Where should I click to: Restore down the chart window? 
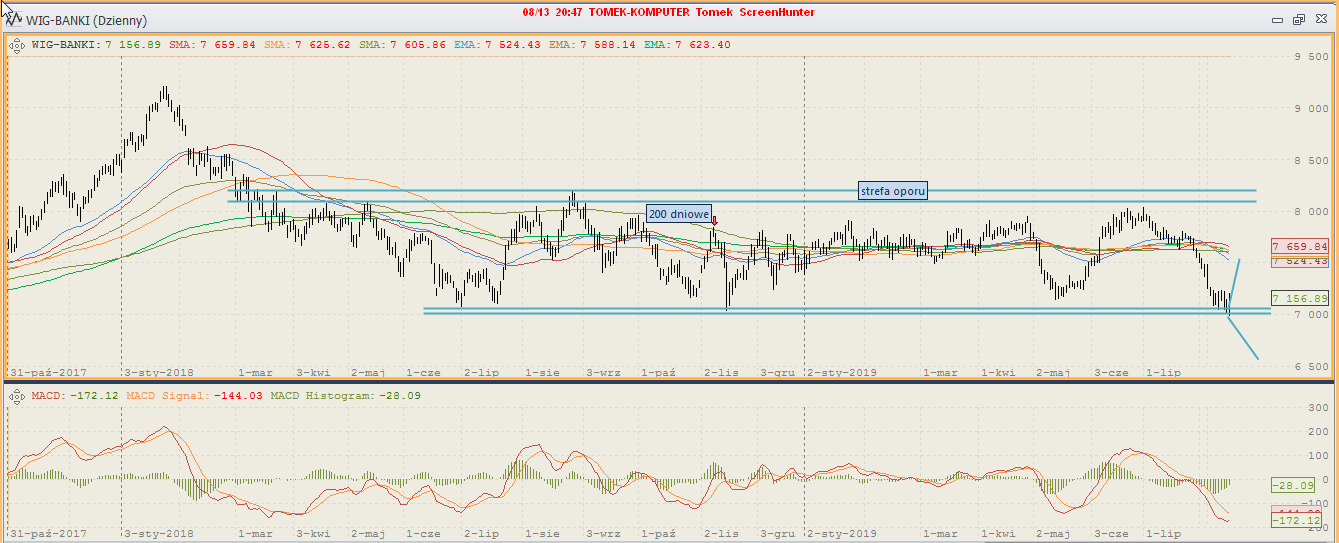(1299, 19)
